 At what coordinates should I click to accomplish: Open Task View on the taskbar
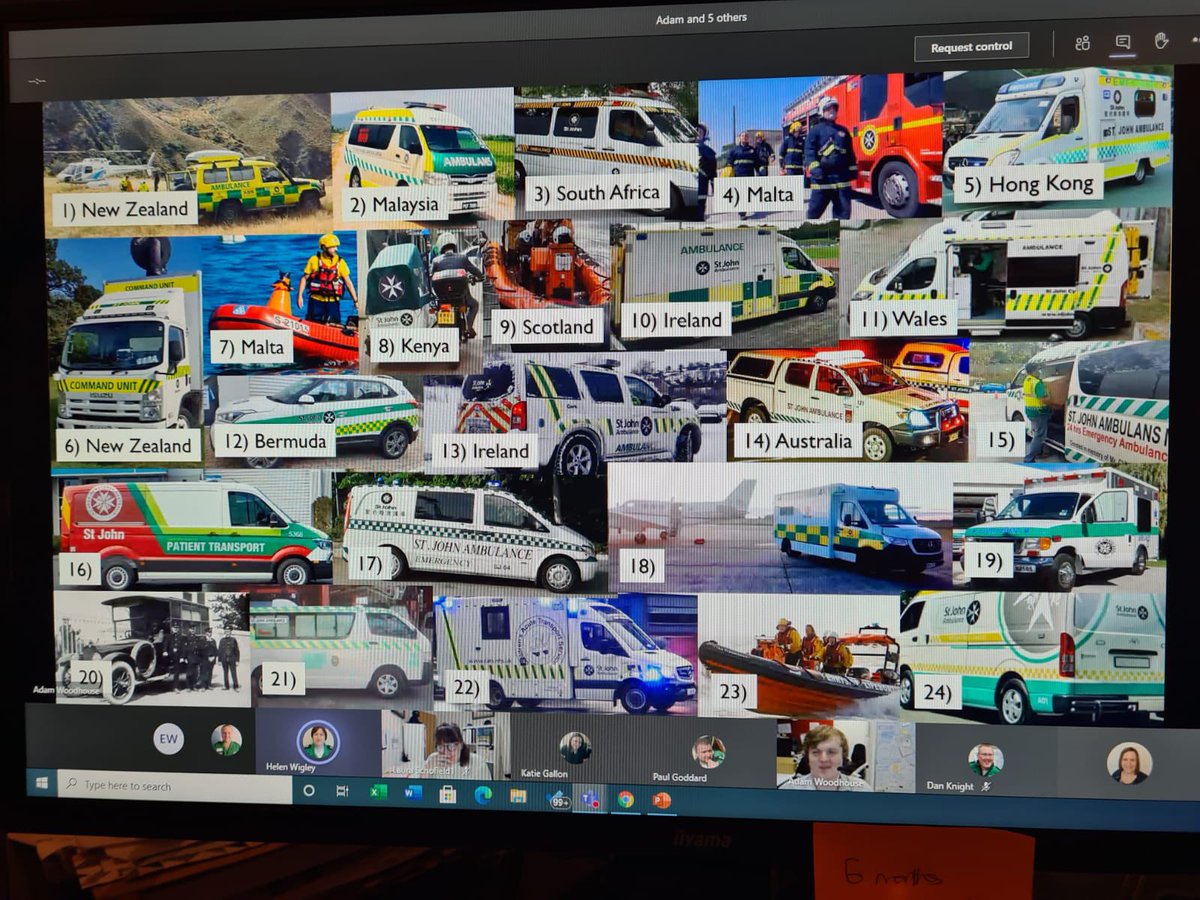click(342, 791)
